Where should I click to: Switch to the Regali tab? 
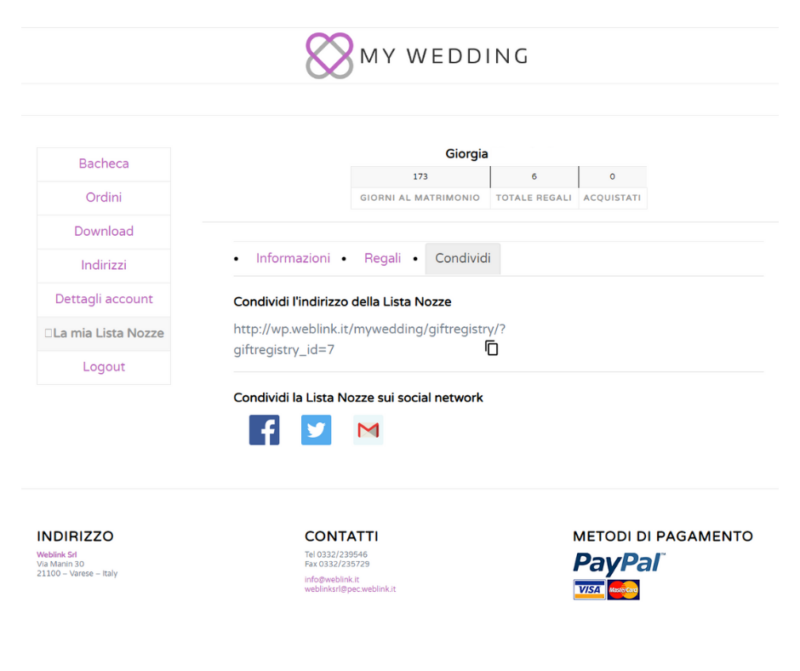382,258
